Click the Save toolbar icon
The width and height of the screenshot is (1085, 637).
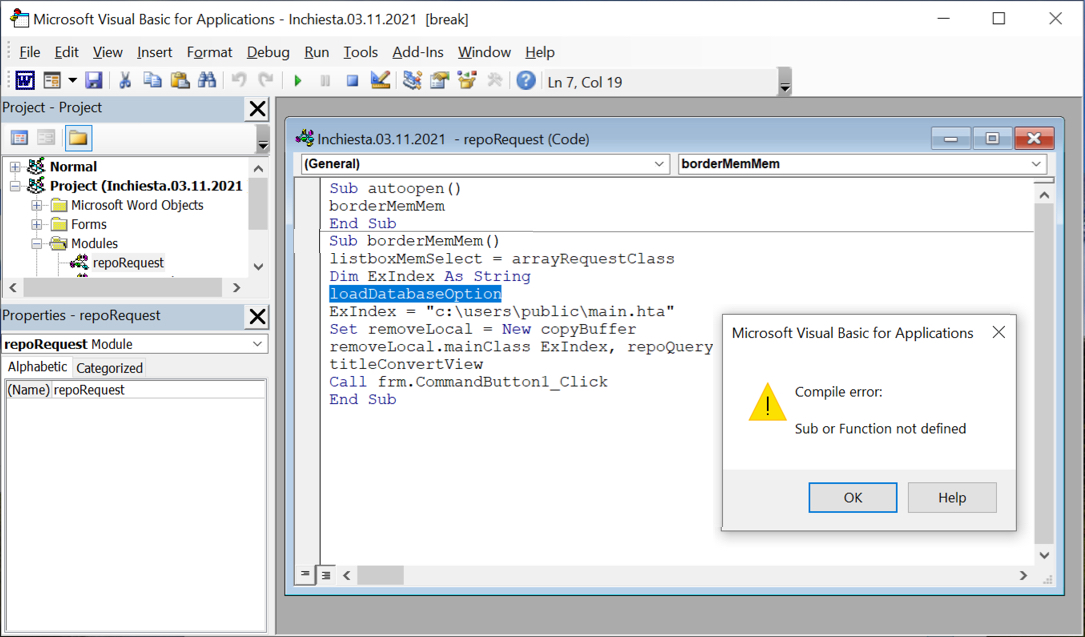pos(93,81)
